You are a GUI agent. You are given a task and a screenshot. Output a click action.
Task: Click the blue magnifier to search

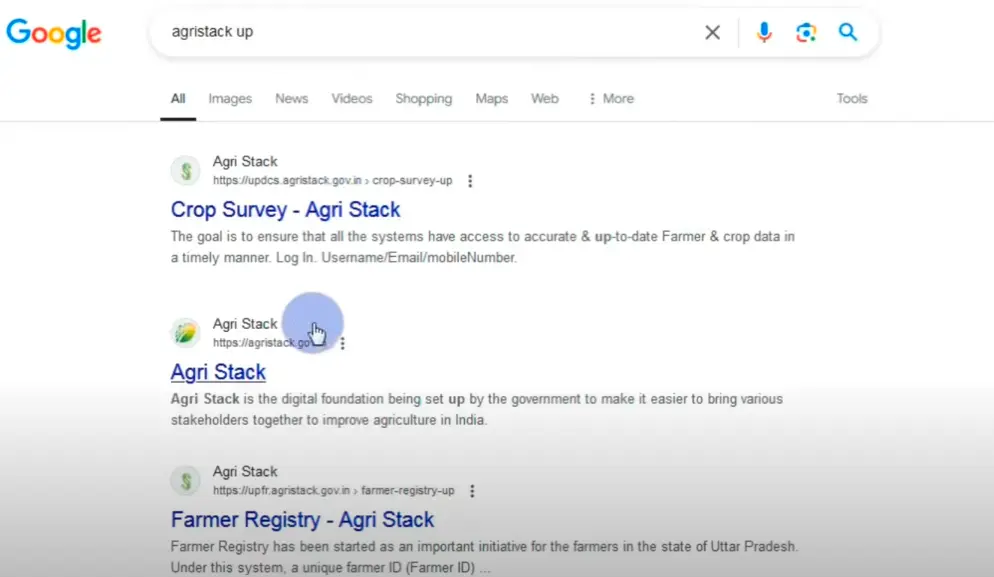point(847,32)
